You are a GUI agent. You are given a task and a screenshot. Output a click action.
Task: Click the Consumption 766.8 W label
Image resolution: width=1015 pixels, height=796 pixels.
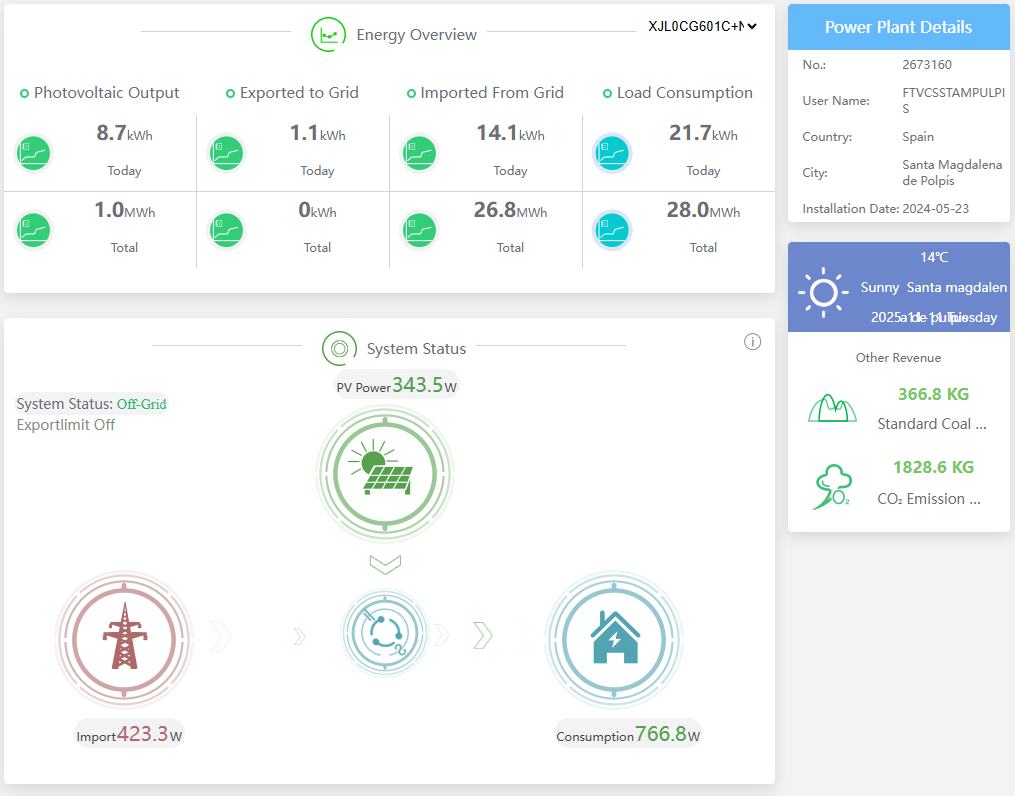(628, 734)
